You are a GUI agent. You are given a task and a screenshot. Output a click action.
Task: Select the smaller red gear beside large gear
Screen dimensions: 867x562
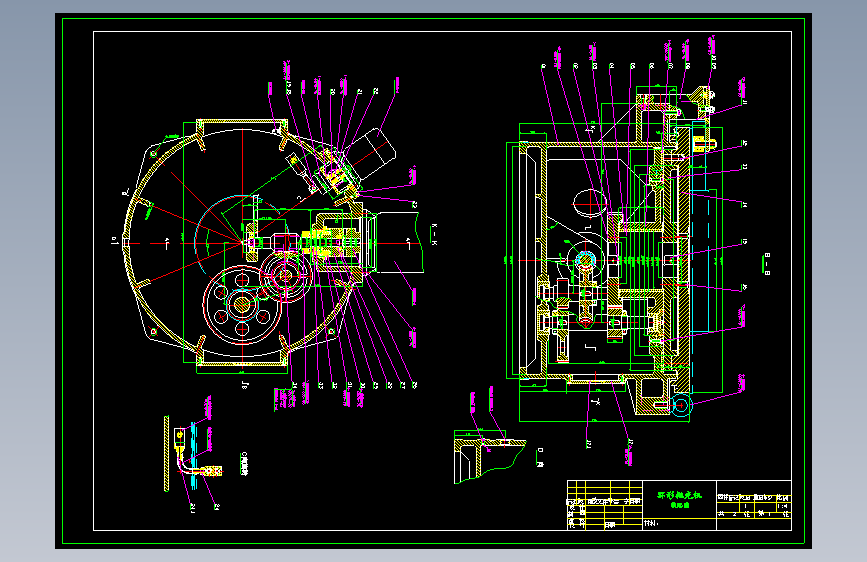[285, 275]
